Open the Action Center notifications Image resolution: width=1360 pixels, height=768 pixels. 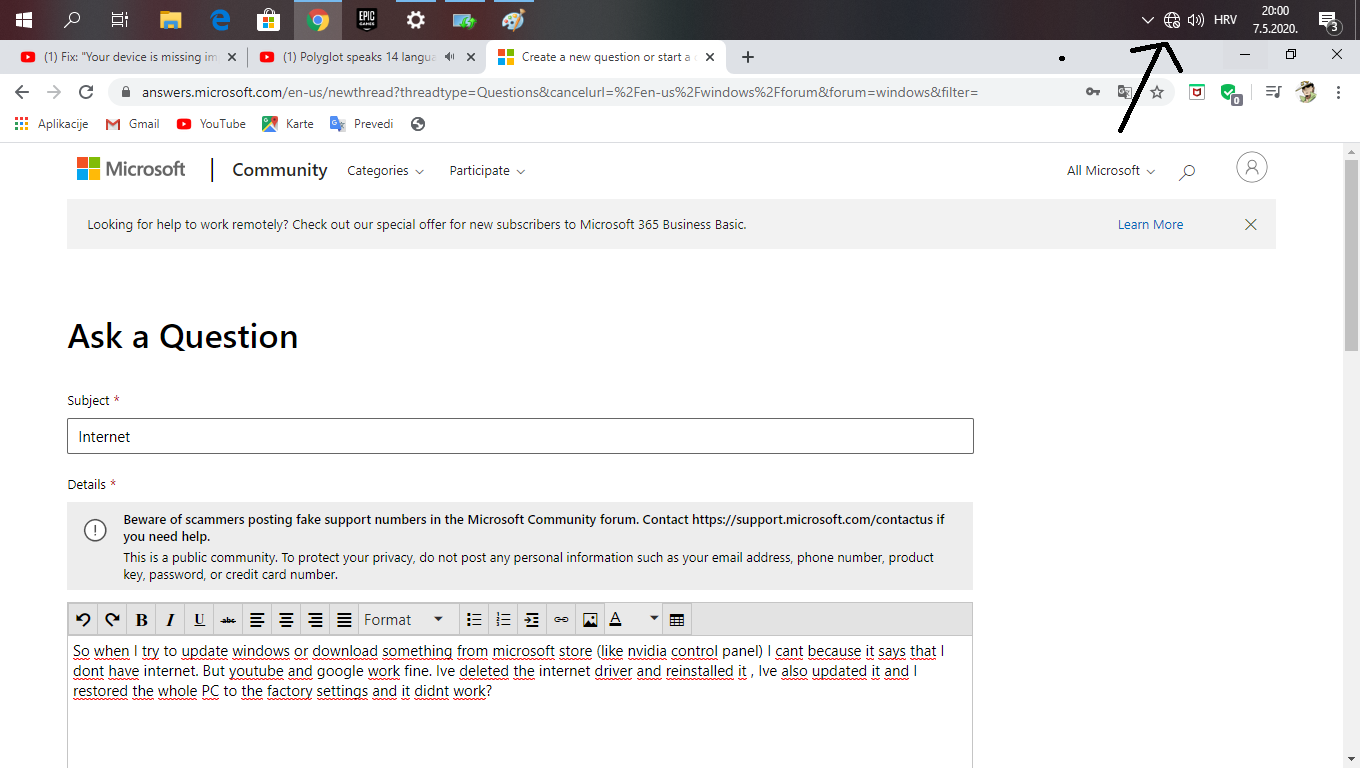[x=1328, y=20]
